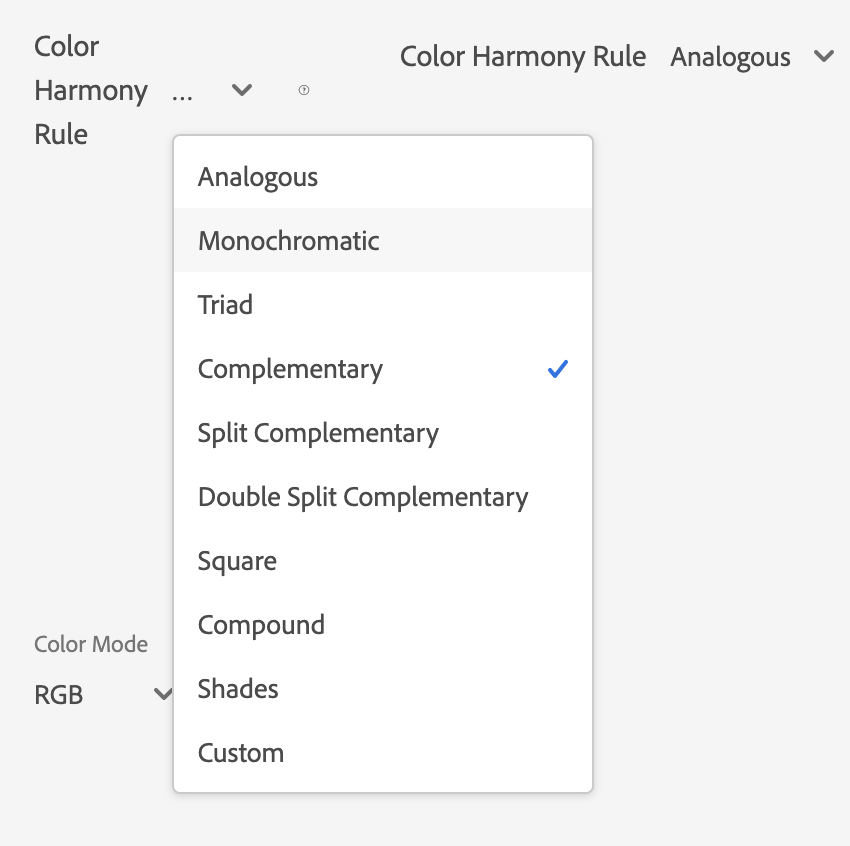
Task: Choose the Custom harmony rule
Action: [241, 753]
